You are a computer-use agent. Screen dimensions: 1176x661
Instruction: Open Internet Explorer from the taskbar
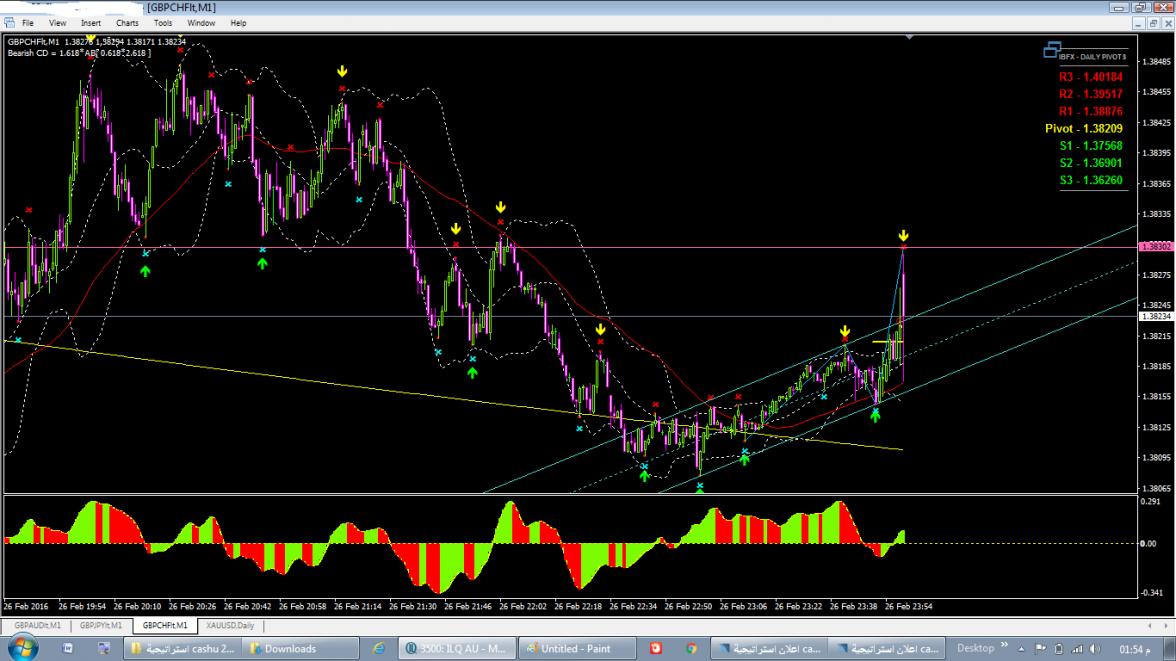click(379, 648)
